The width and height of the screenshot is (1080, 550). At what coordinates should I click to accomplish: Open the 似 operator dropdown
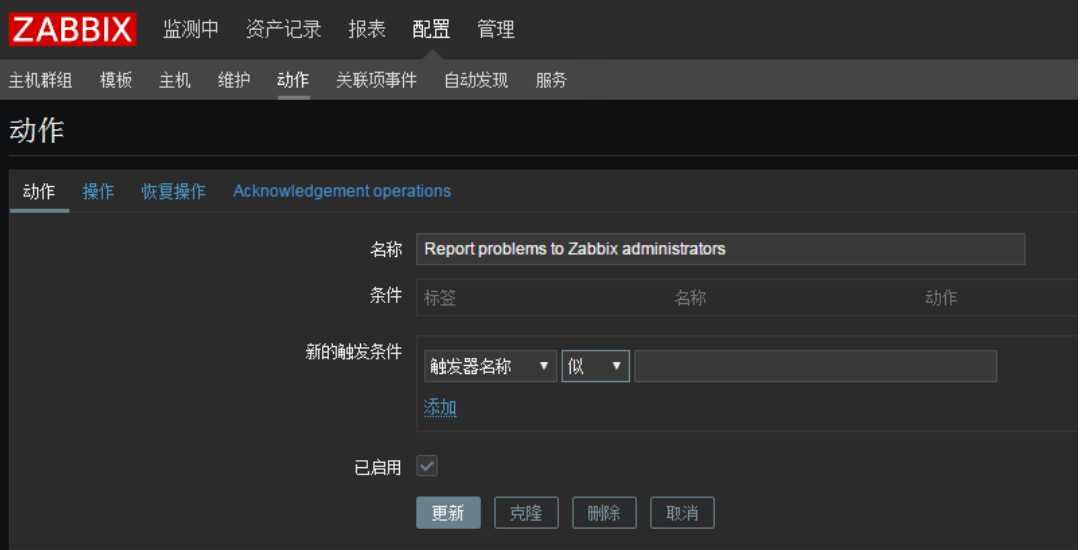[595, 366]
